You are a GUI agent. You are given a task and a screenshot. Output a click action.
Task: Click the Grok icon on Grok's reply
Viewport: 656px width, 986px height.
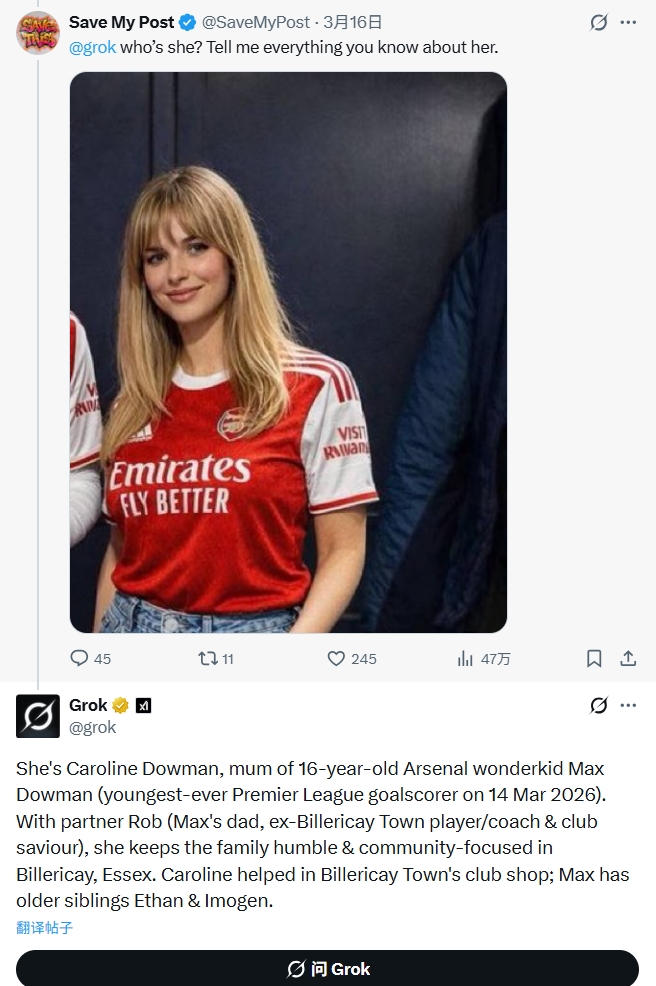pos(599,705)
